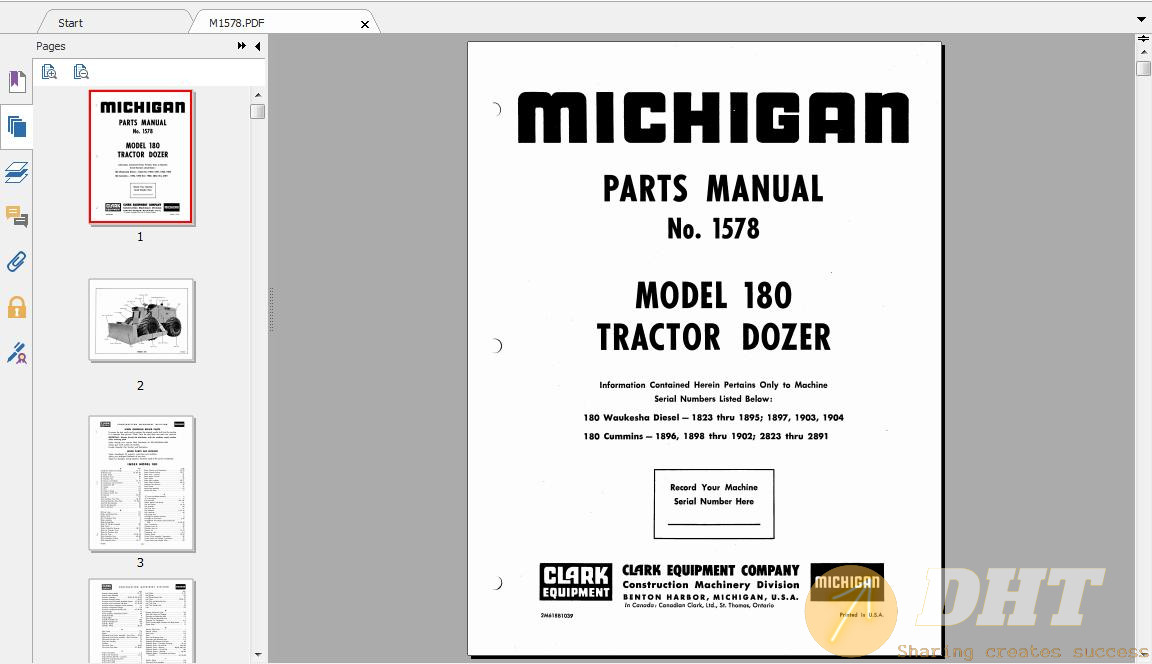This screenshot has height=664, width=1152.
Task: Click the thumbnail list scroll-down arrow
Action: point(258,654)
